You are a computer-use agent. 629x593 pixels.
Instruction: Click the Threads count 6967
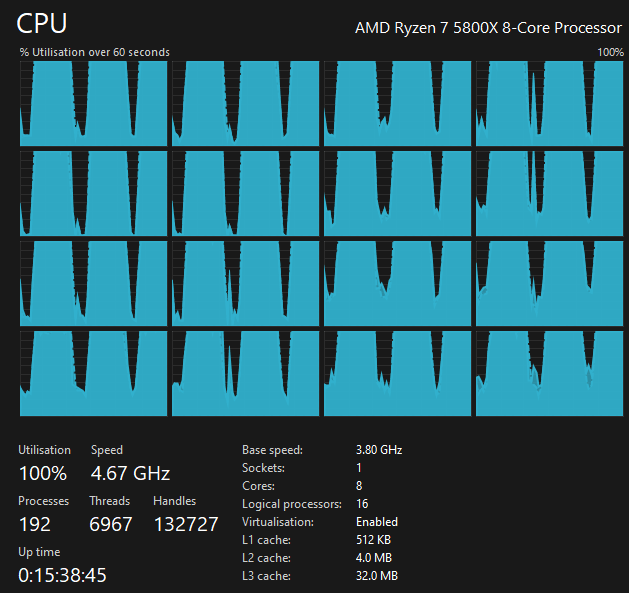111,524
